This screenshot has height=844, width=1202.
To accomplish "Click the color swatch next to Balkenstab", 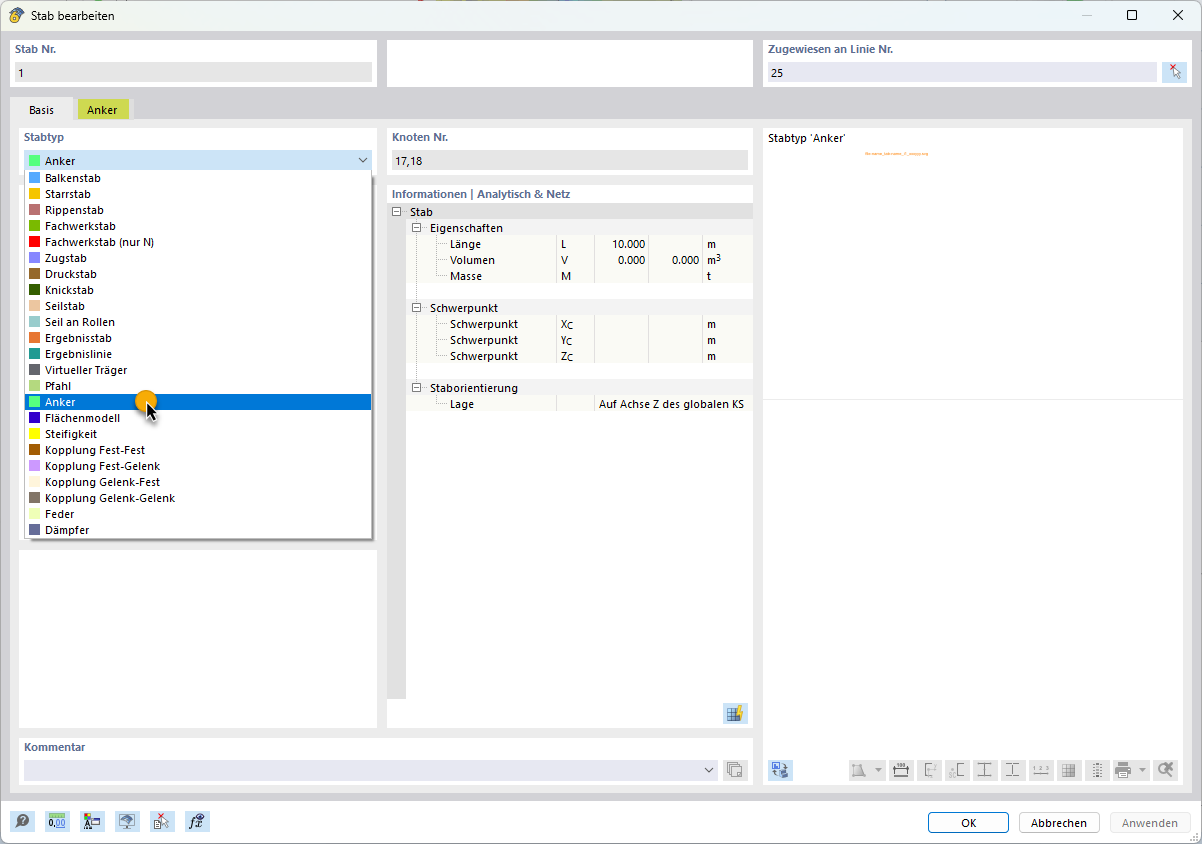I will click(x=32, y=177).
